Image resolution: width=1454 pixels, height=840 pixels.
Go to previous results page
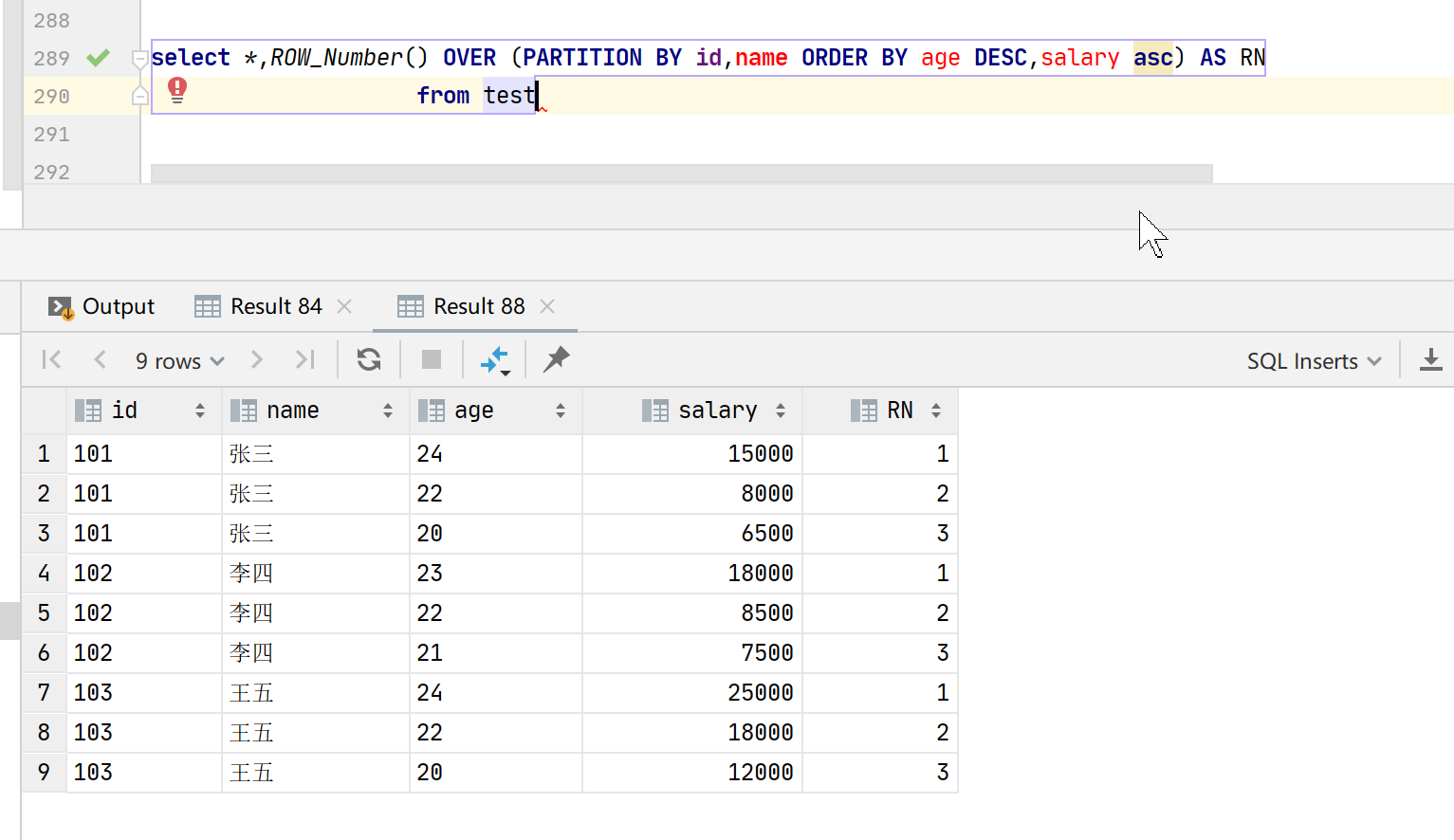point(100,359)
